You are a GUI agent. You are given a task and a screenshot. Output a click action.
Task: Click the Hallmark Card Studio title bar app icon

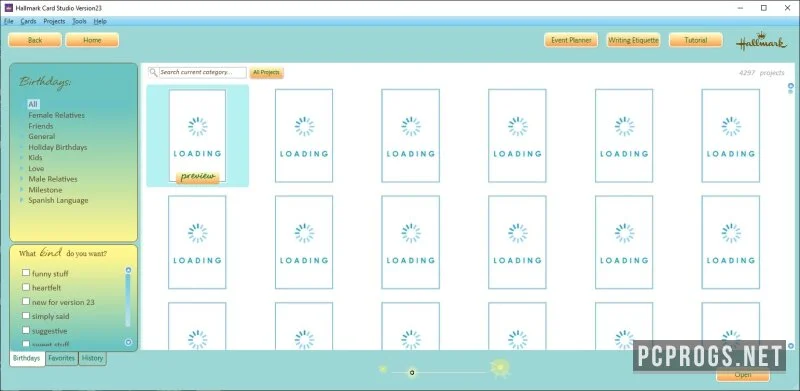[8, 8]
